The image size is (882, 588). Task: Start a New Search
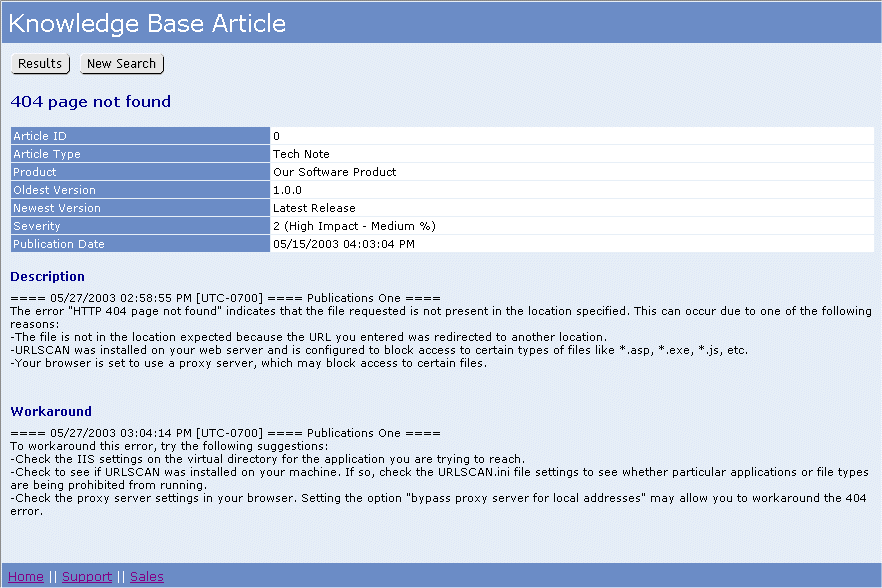pos(122,64)
